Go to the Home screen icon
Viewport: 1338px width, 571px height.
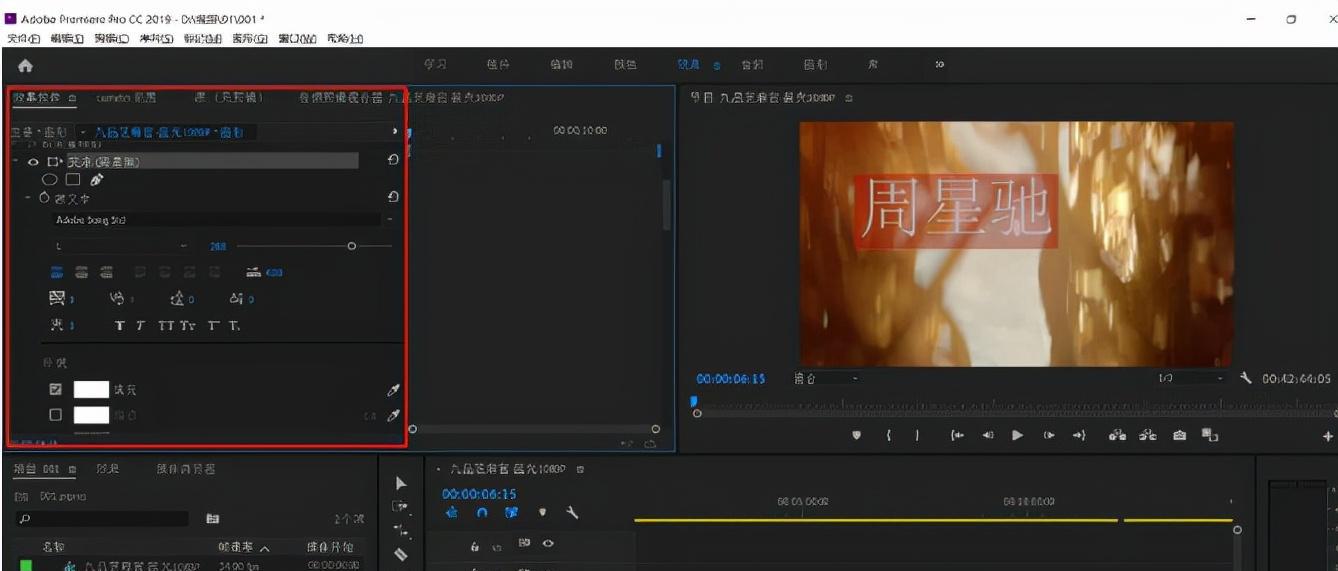23,65
